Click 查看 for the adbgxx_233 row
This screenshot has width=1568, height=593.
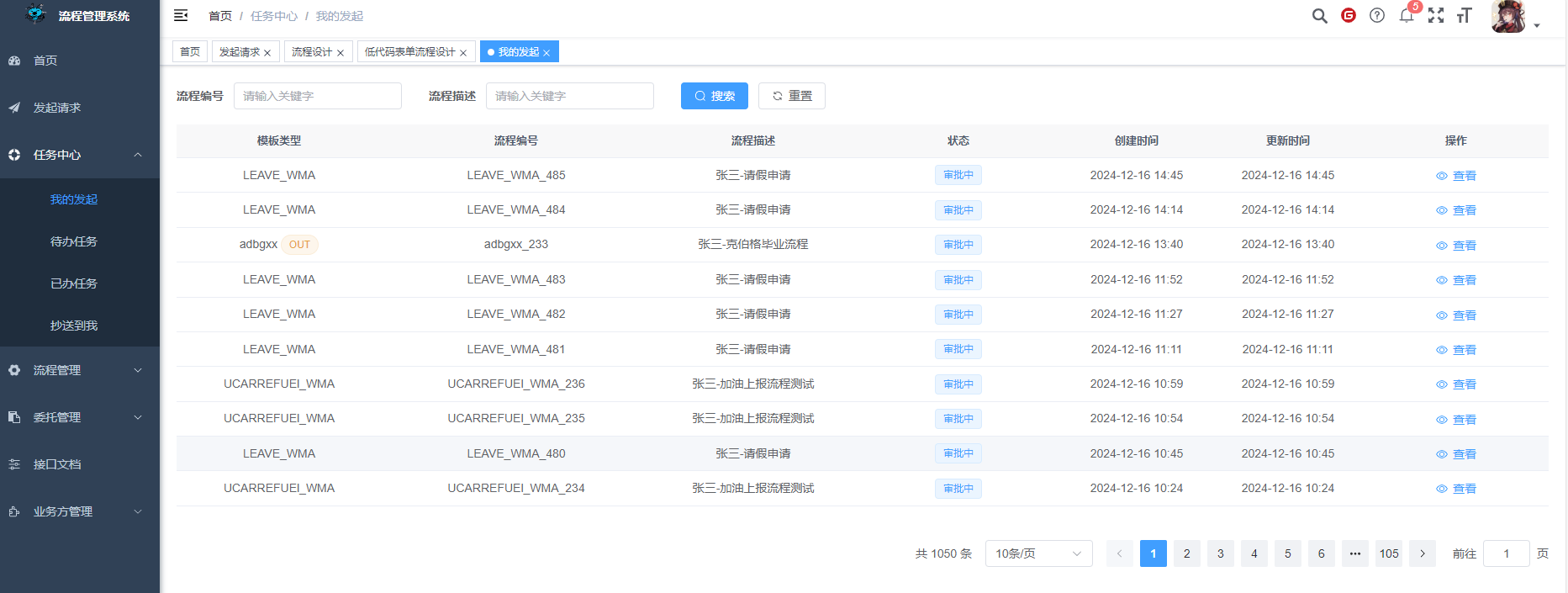click(1456, 246)
